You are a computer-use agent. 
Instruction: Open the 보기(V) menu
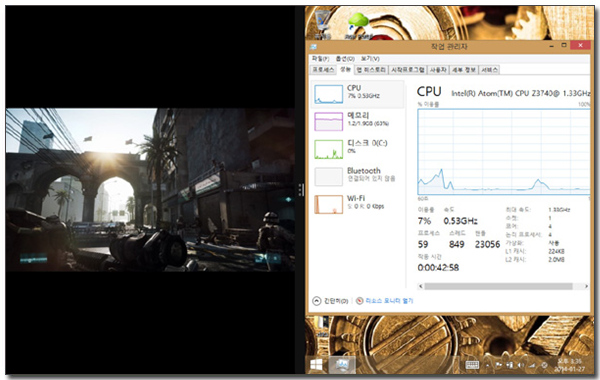(x=370, y=59)
